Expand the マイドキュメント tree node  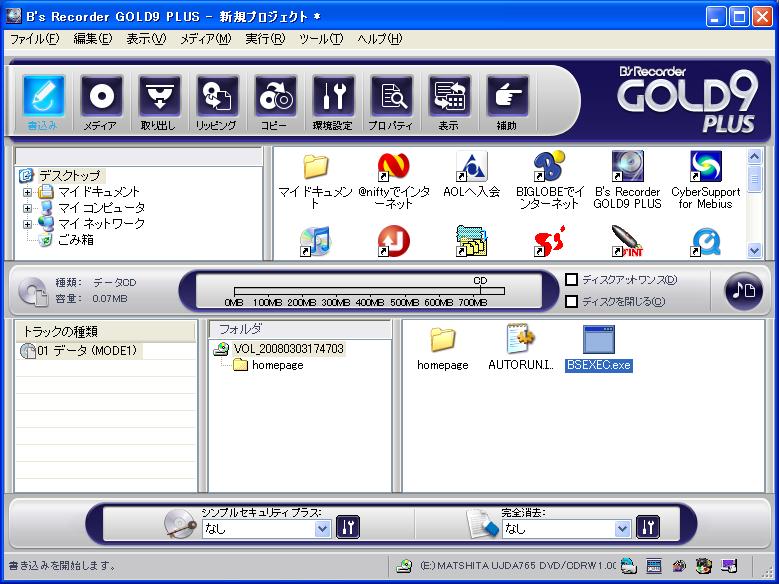(x=27, y=192)
